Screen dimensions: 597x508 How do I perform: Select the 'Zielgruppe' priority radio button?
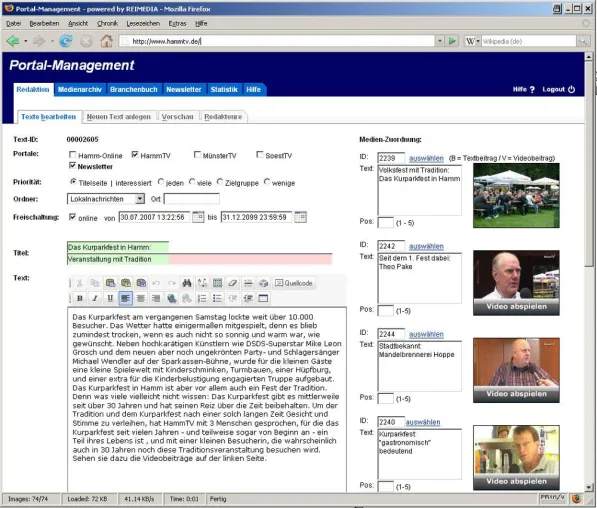220,182
